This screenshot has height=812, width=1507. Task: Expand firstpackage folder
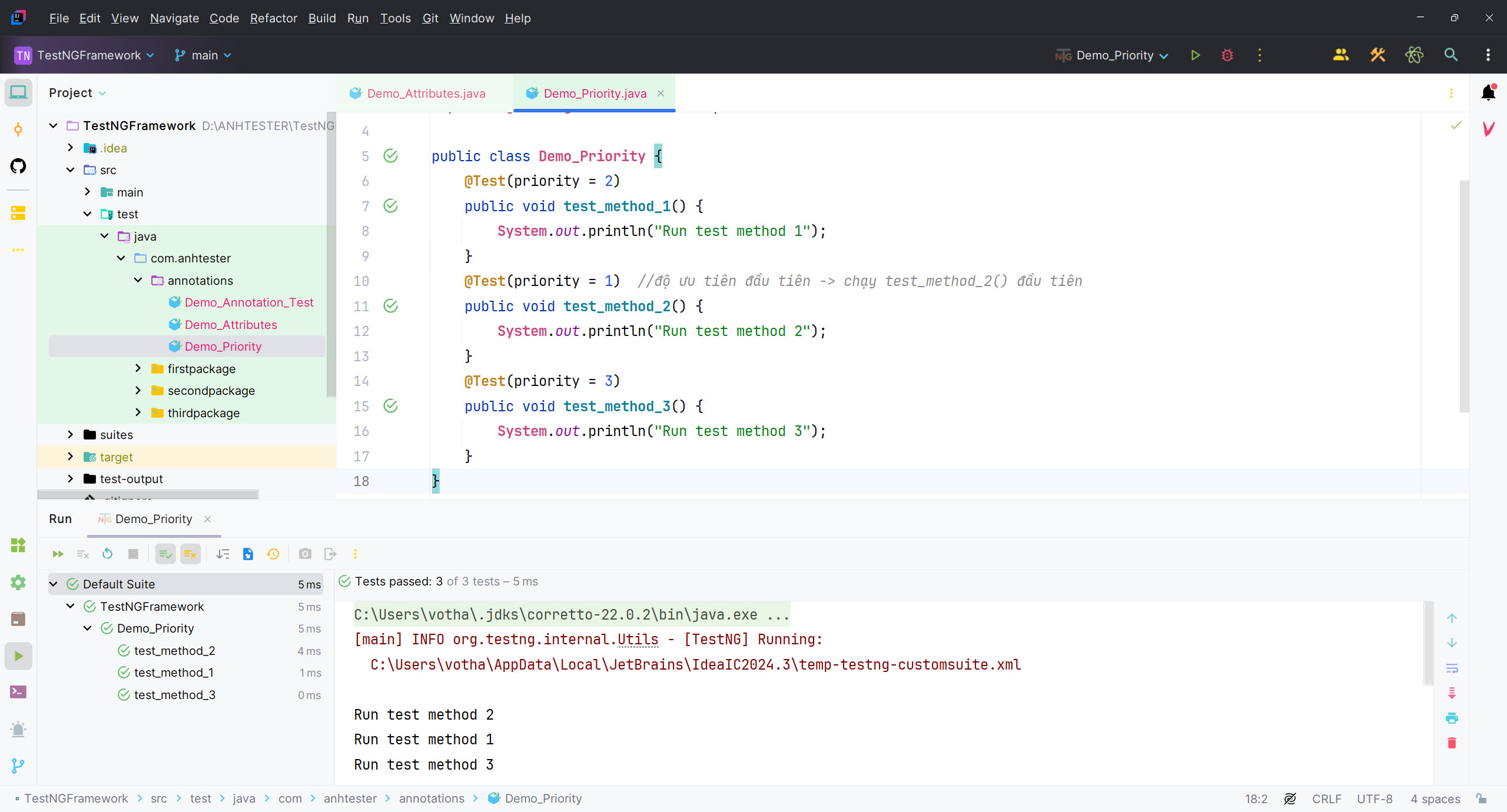pos(138,368)
